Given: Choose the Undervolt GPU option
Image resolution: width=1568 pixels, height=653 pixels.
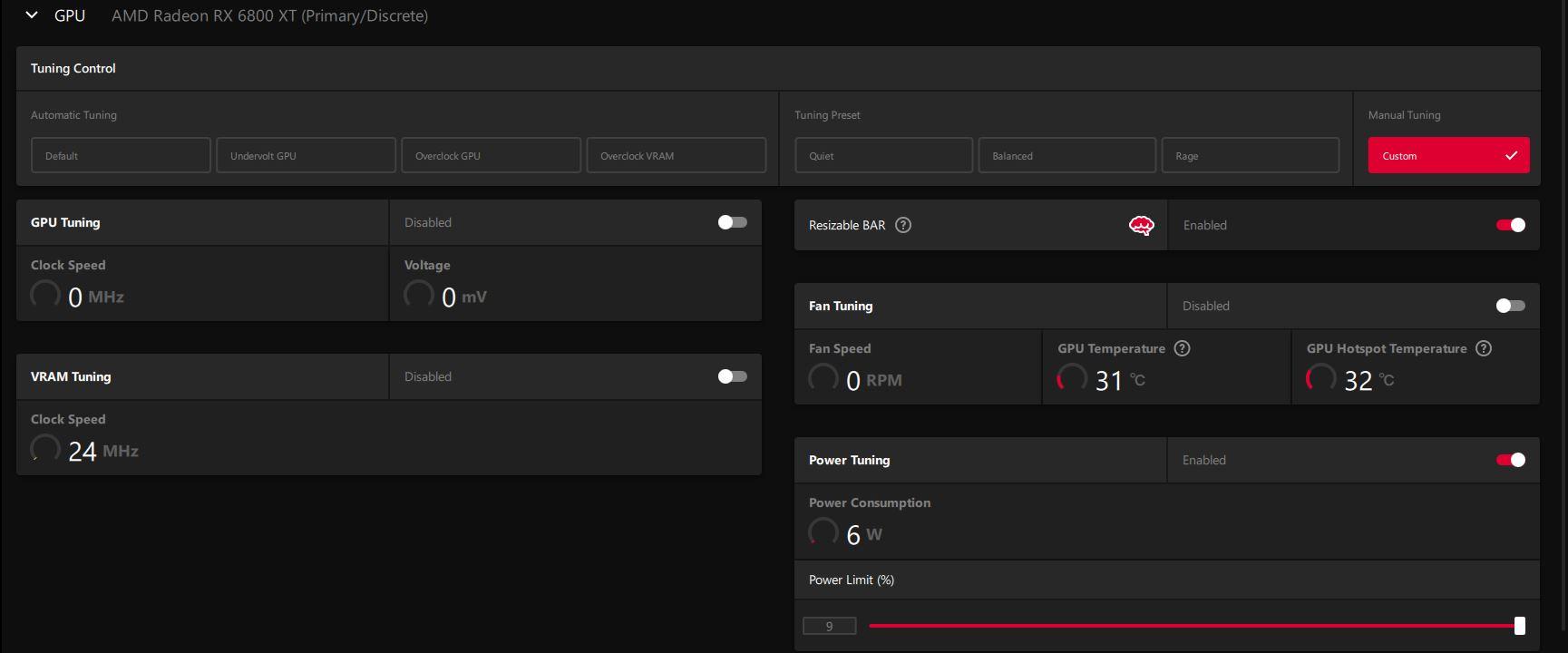Looking at the screenshot, I should tap(306, 155).
